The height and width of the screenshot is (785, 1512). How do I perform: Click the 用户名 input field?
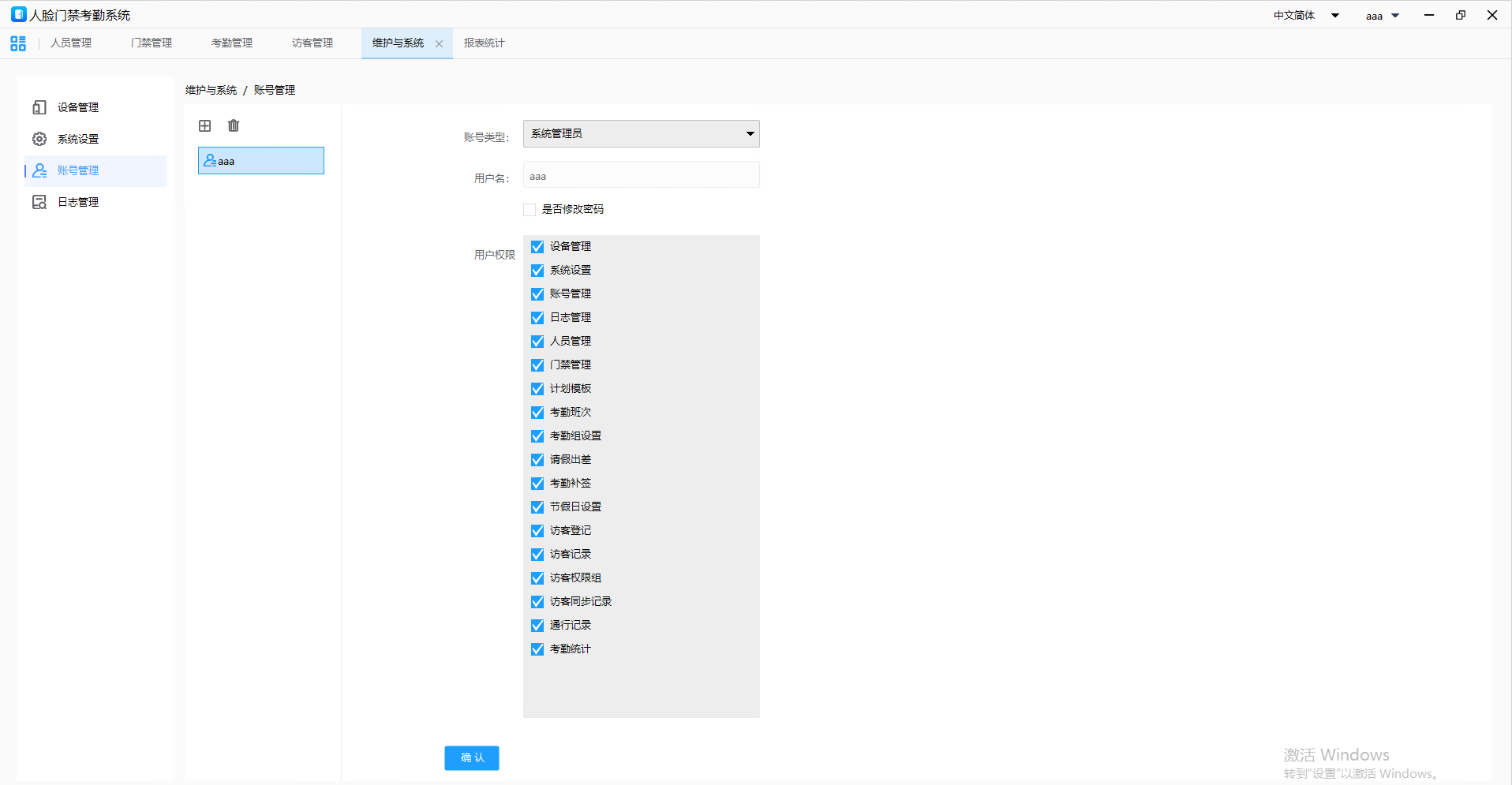coord(641,176)
